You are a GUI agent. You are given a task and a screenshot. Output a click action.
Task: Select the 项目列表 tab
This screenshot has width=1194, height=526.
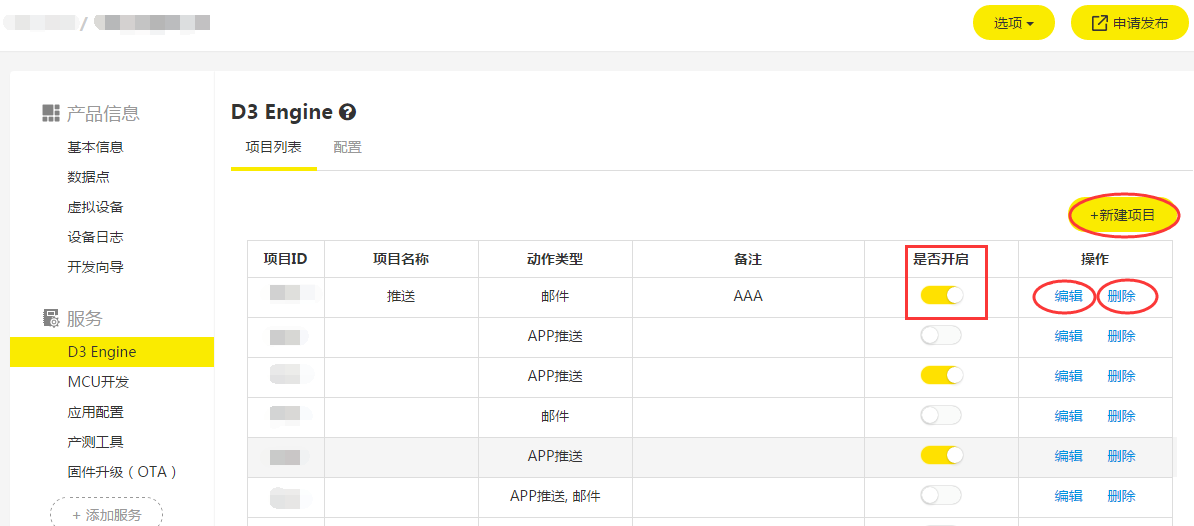pos(273,147)
